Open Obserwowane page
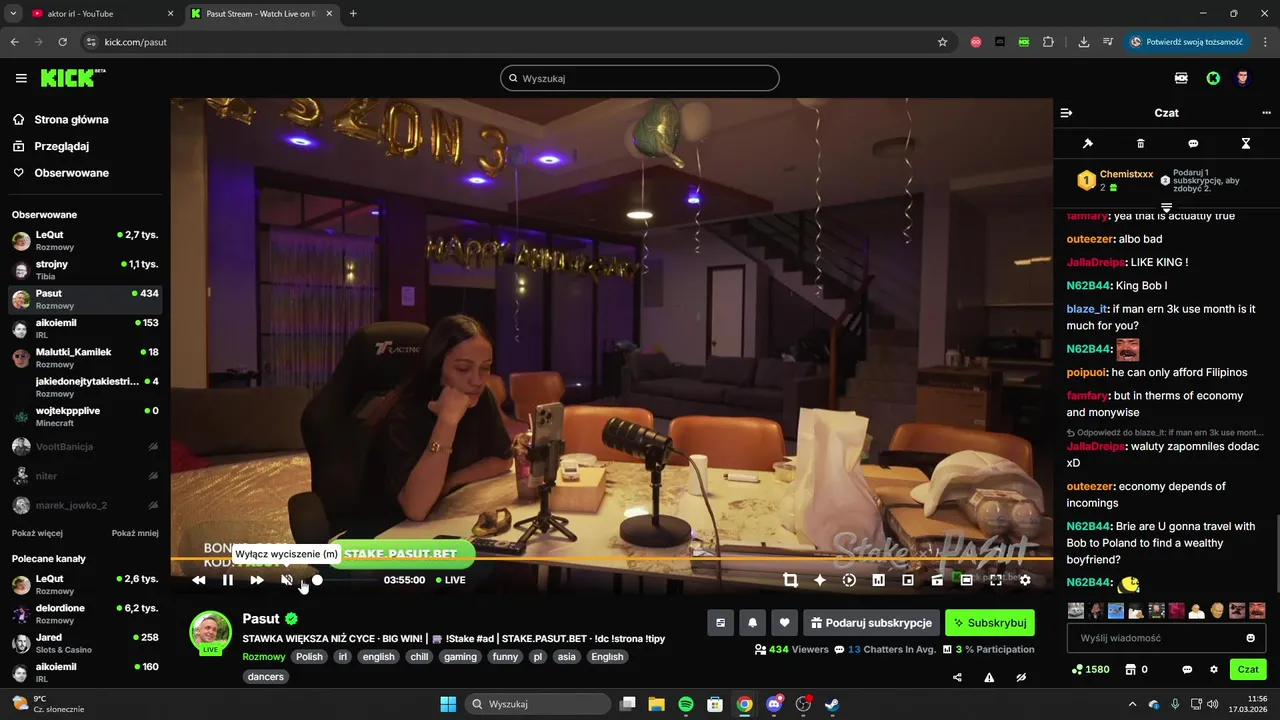Viewport: 1280px width, 720px height. 71,173
